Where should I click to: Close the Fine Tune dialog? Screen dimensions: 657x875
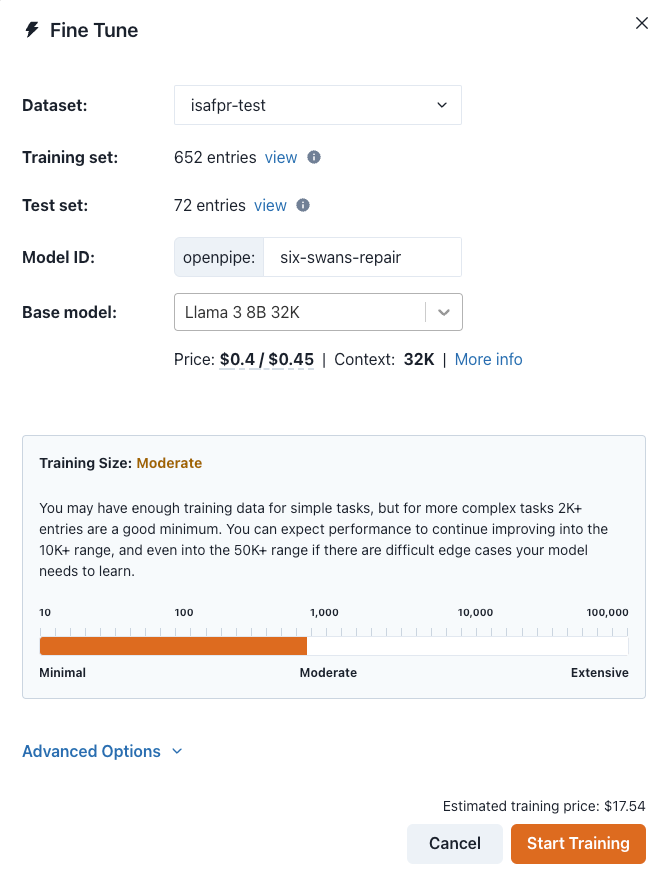(642, 23)
